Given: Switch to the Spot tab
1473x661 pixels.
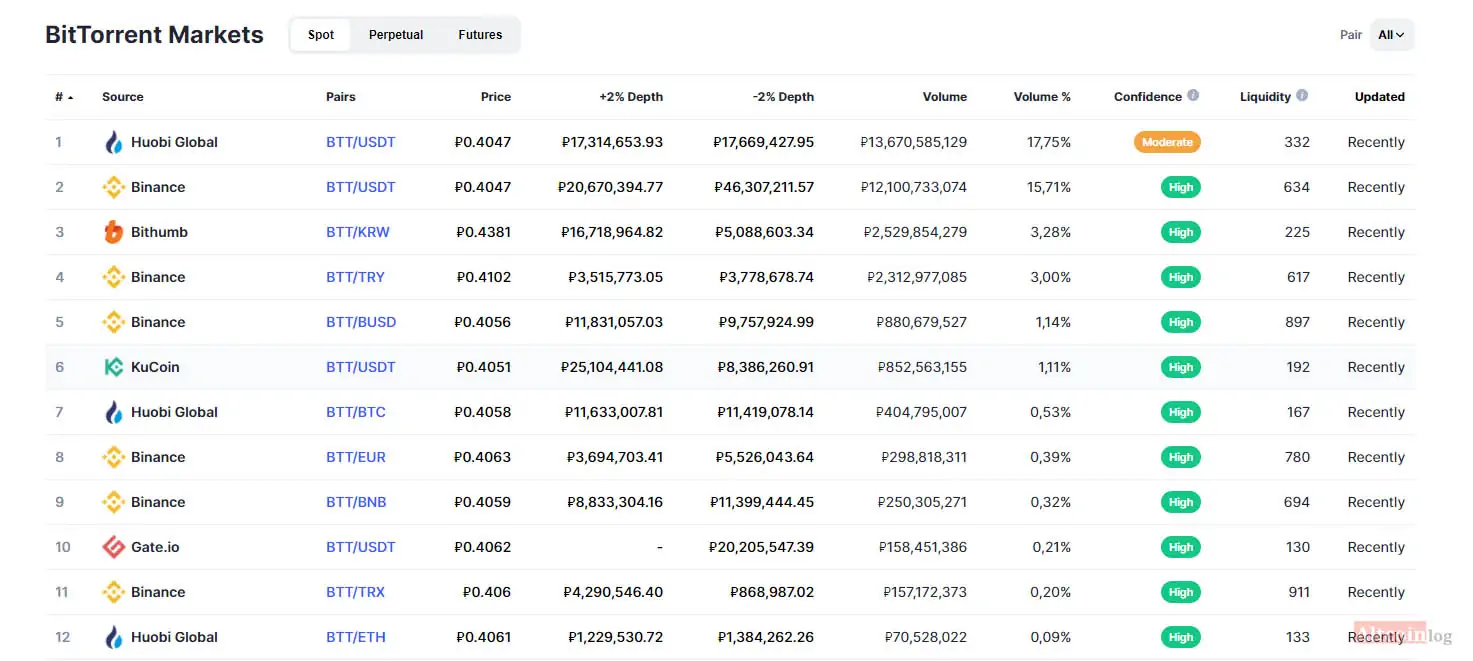Looking at the screenshot, I should pyautogui.click(x=321, y=35).
